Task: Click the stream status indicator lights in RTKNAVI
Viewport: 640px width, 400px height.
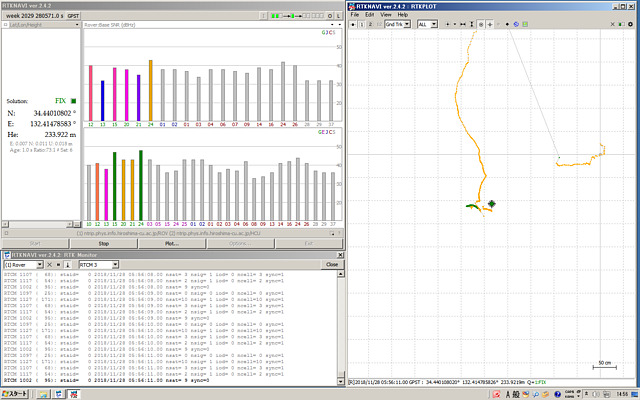Action: [298, 16]
